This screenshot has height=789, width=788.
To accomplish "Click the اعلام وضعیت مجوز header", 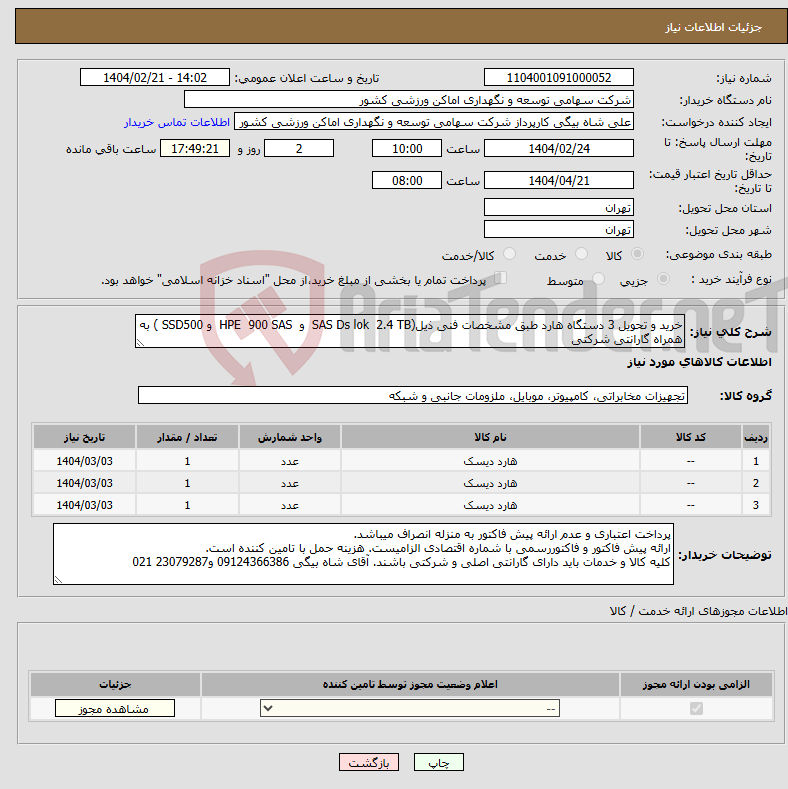I will pyautogui.click(x=410, y=684).
